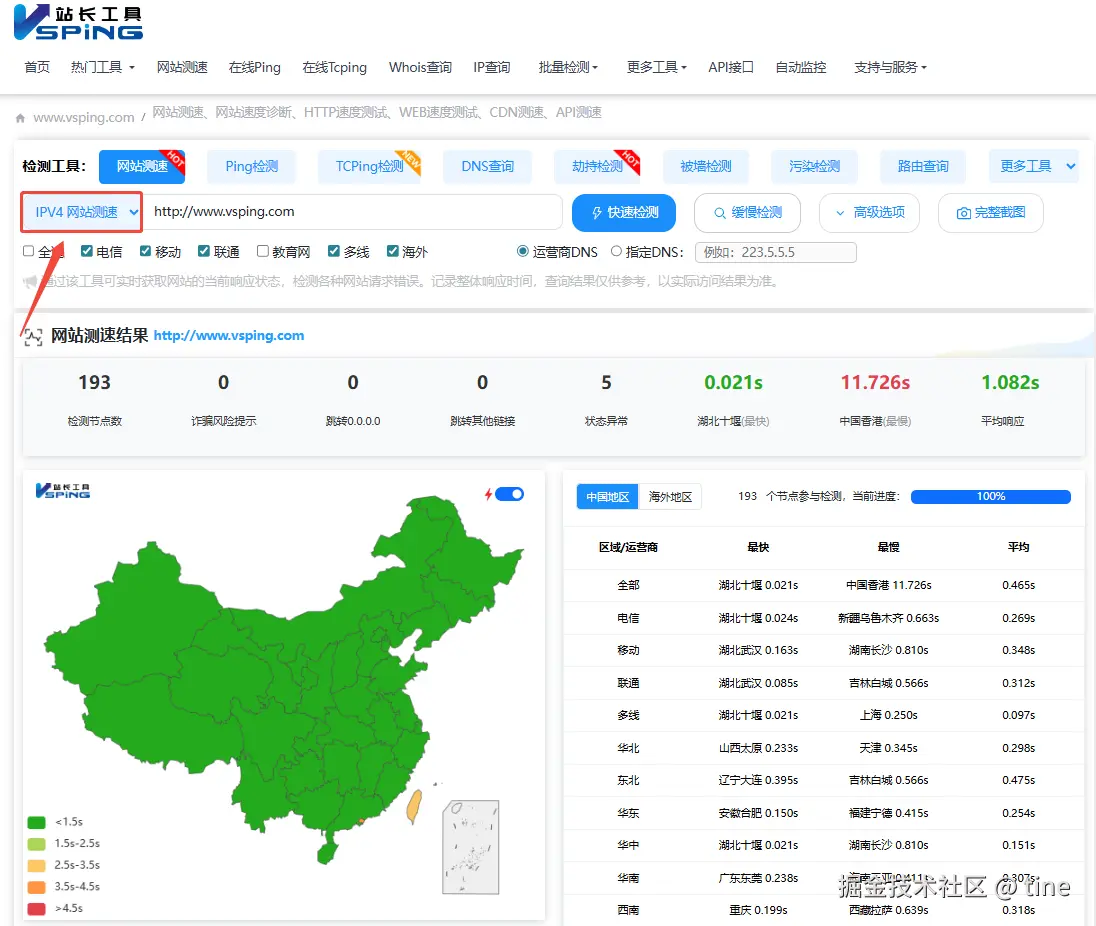This screenshot has height=926, width=1096.
Task: Click the green <1.5s legend swatch
Action: 36,822
